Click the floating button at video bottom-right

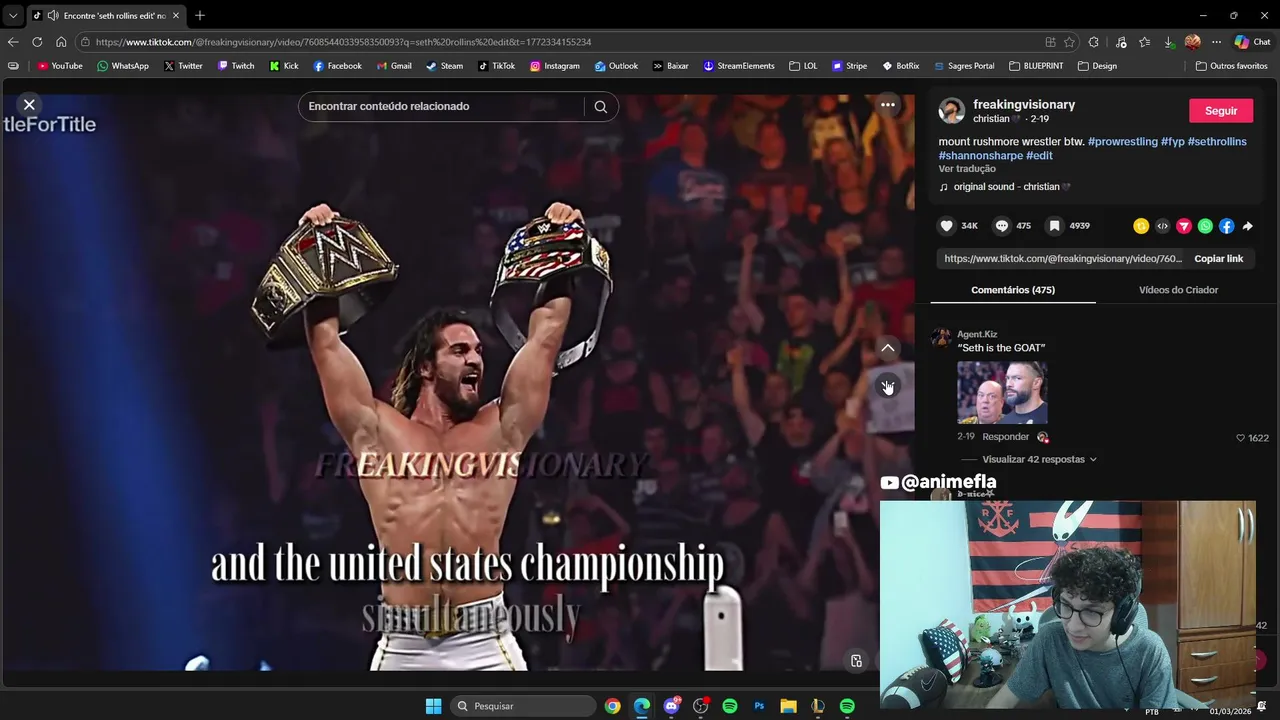(x=856, y=661)
